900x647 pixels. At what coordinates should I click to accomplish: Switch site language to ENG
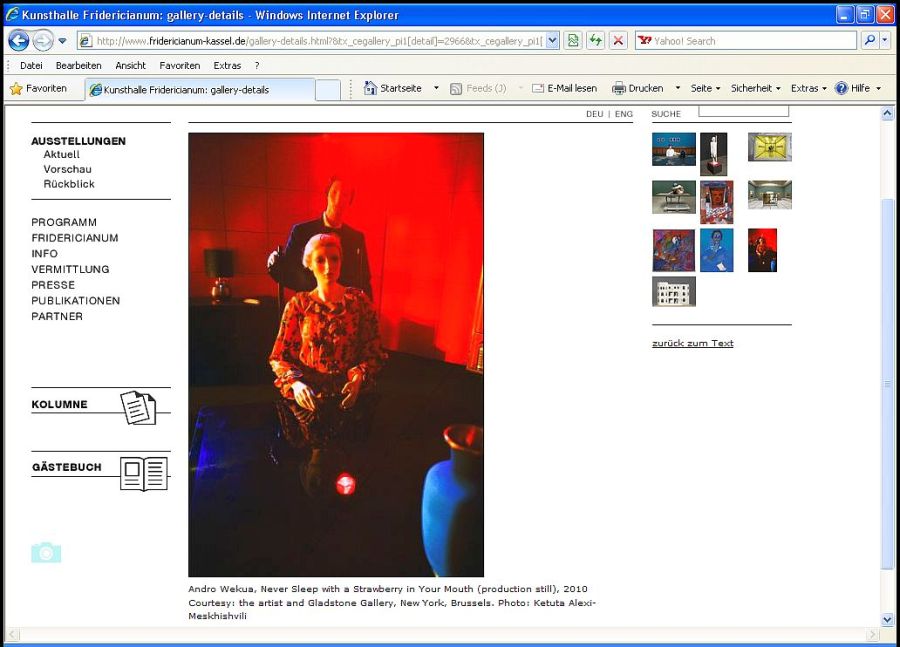[x=624, y=114]
